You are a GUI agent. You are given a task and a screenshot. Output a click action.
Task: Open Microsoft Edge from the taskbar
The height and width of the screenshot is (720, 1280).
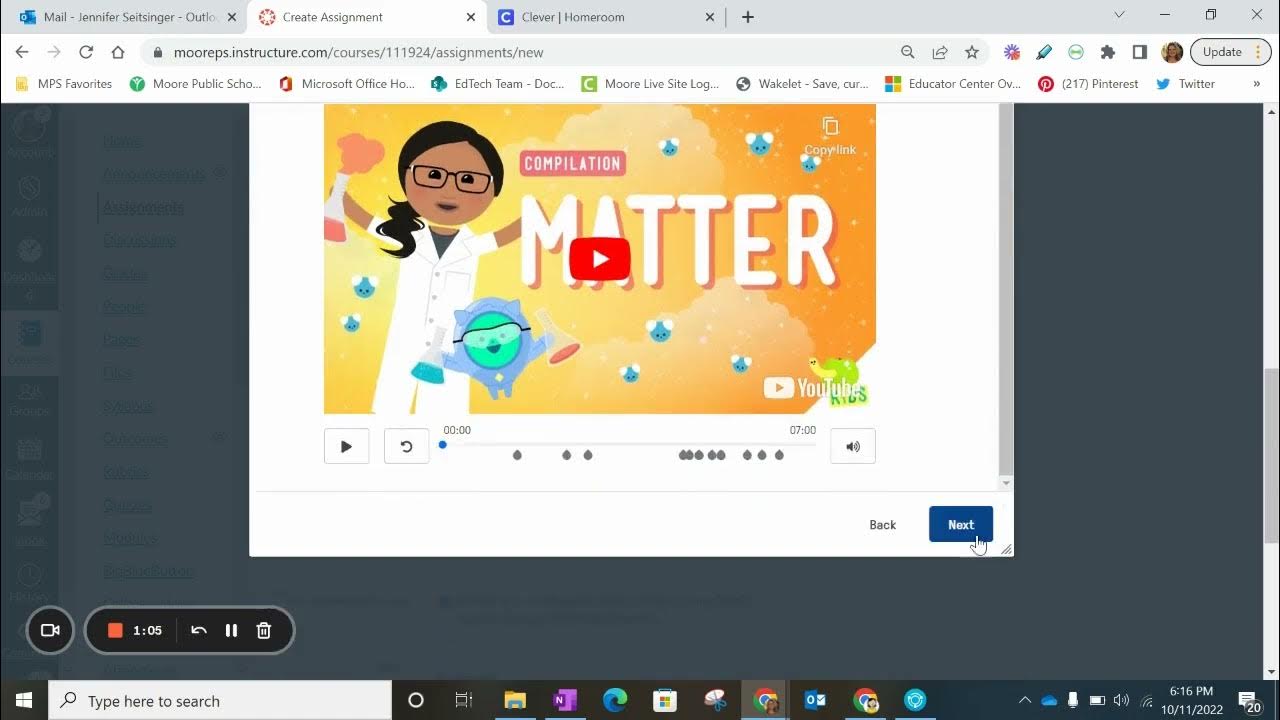tap(615, 700)
